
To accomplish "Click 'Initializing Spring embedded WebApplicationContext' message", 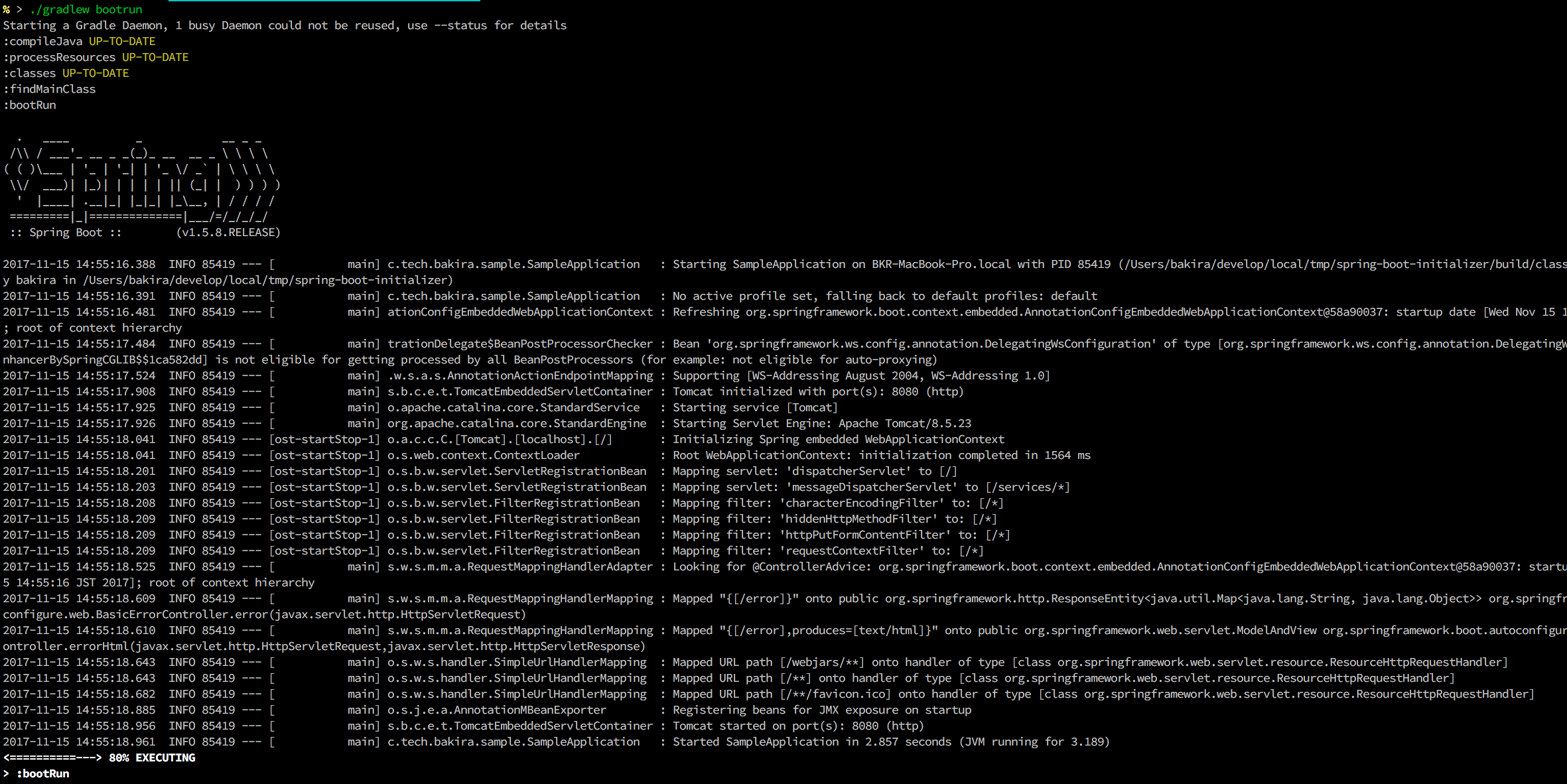I will point(839,439).
